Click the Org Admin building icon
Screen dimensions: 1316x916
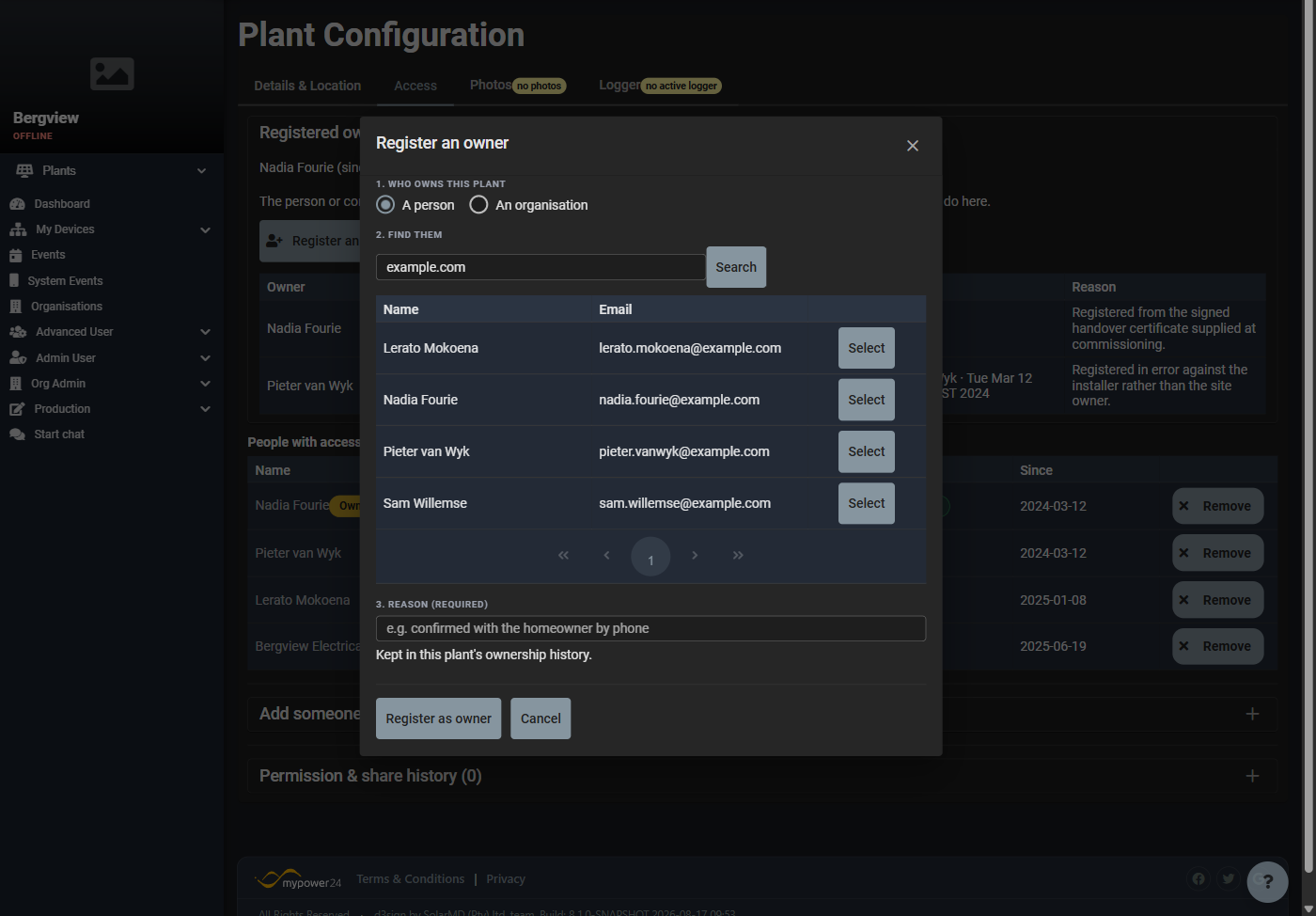[x=15, y=384]
